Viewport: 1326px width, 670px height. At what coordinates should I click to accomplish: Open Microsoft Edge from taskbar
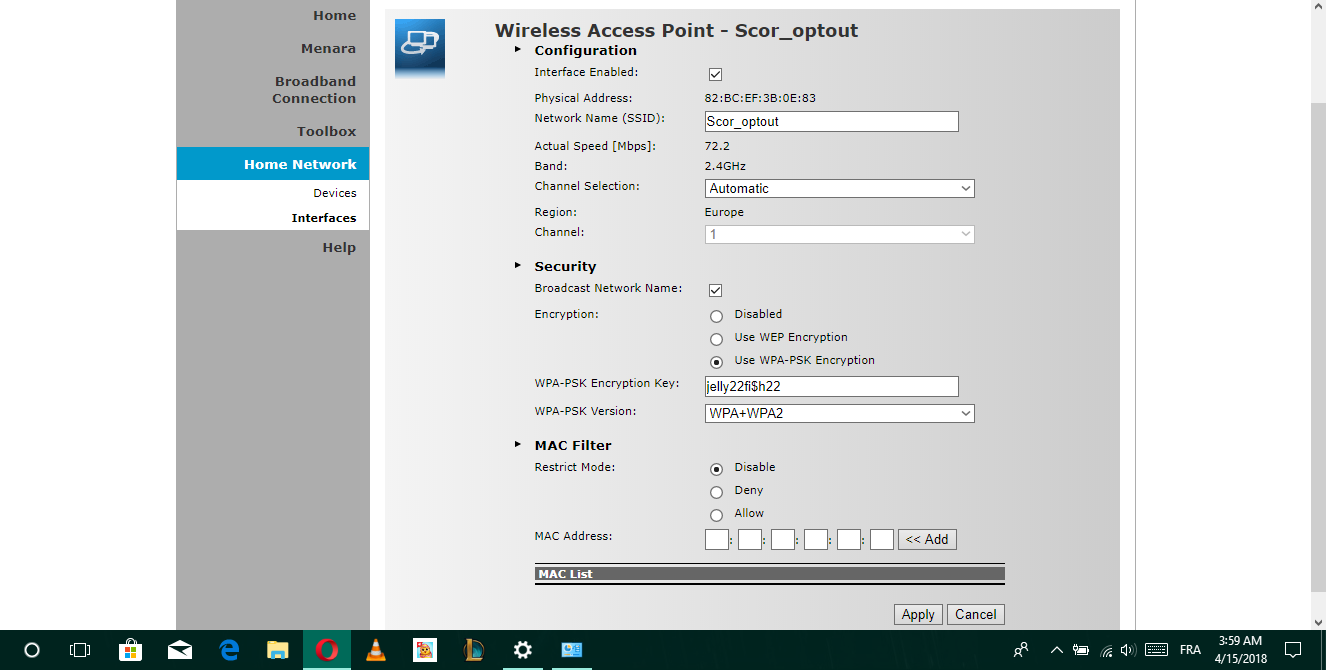(229, 650)
